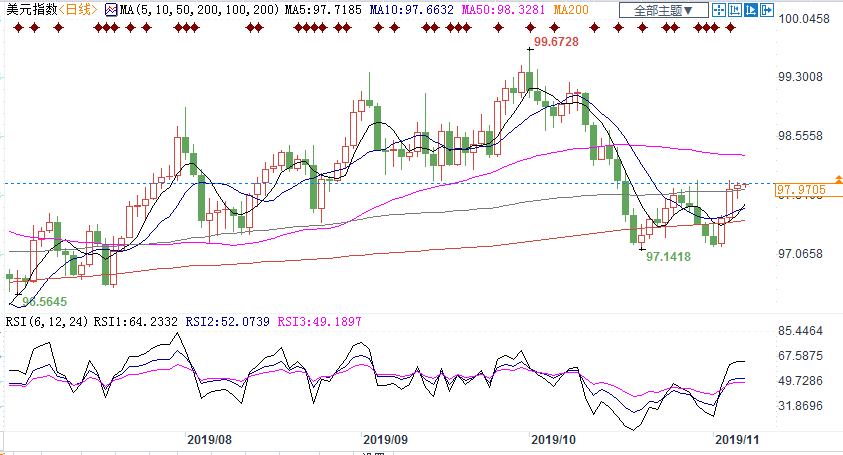Viewport: 843px width, 455px height.
Task: Toggle the MA10 line legend
Action: coord(398,10)
